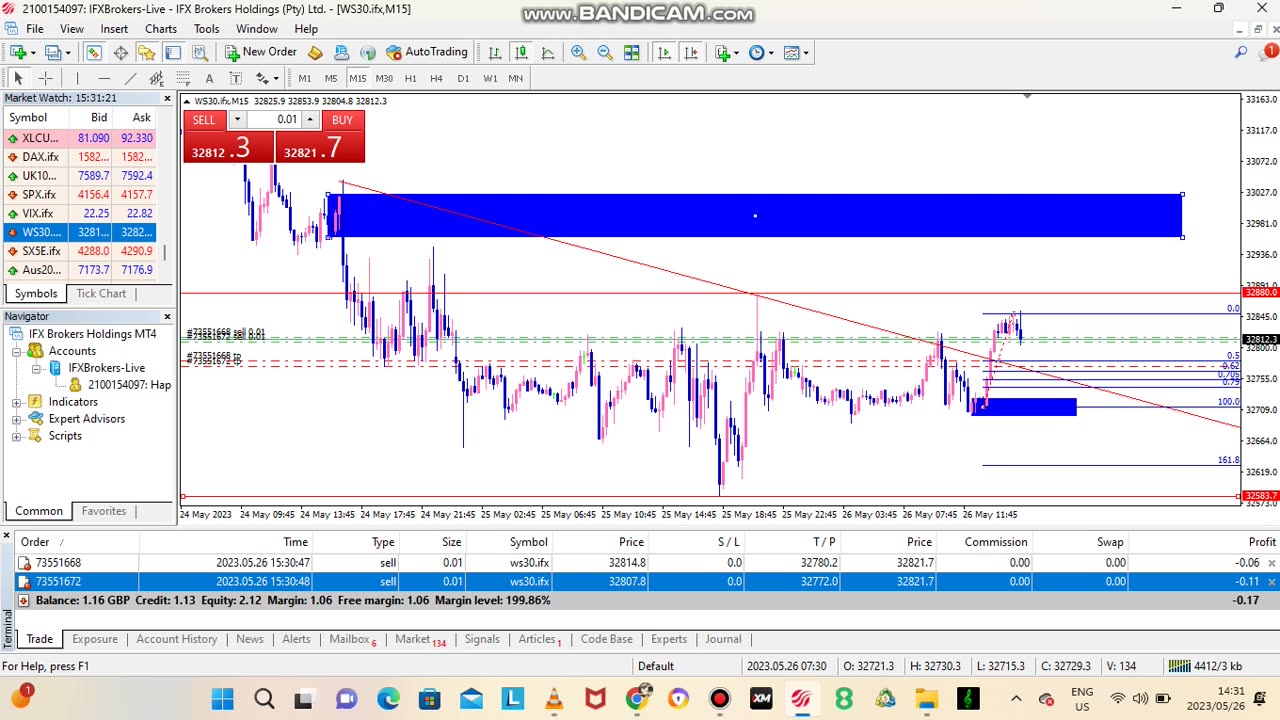Close the Market Watch panel
1280x720 pixels.
pyautogui.click(x=167, y=98)
